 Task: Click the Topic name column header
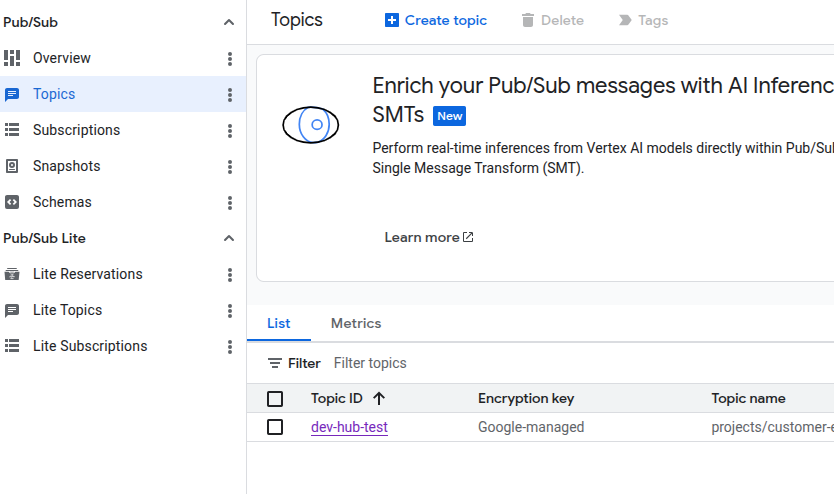click(748, 398)
